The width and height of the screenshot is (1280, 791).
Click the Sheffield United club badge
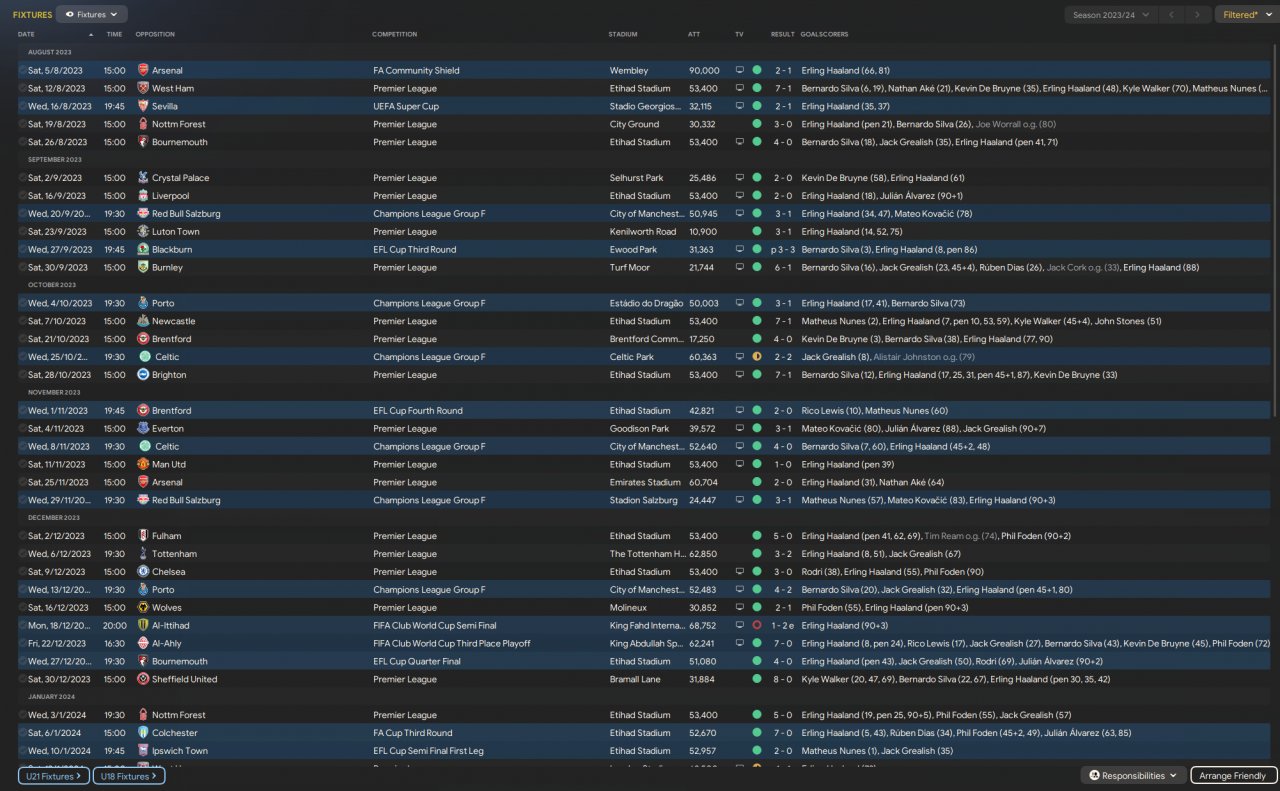pos(143,680)
